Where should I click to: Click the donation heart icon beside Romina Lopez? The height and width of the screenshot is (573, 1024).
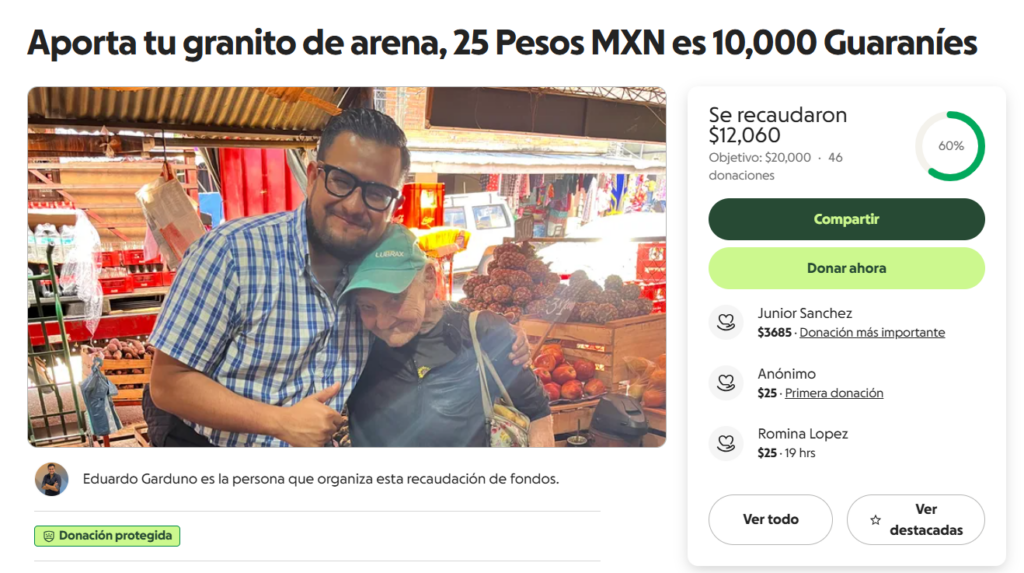726,444
